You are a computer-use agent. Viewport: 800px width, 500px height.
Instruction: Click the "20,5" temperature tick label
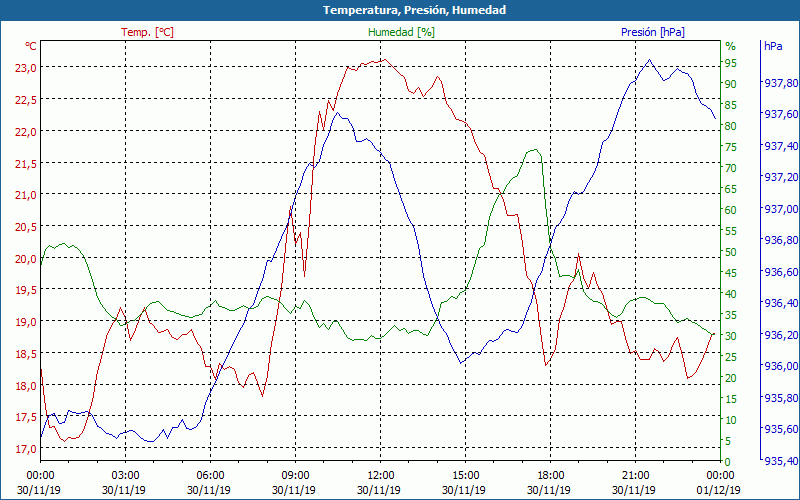(26, 227)
